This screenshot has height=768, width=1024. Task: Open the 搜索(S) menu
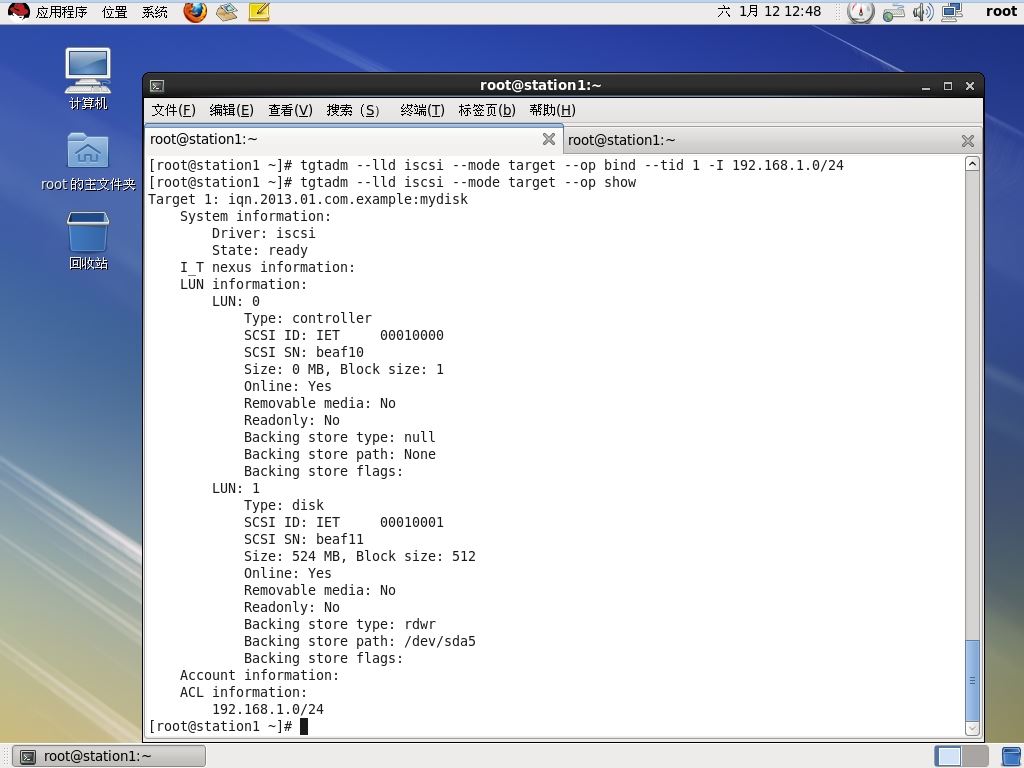(x=353, y=110)
